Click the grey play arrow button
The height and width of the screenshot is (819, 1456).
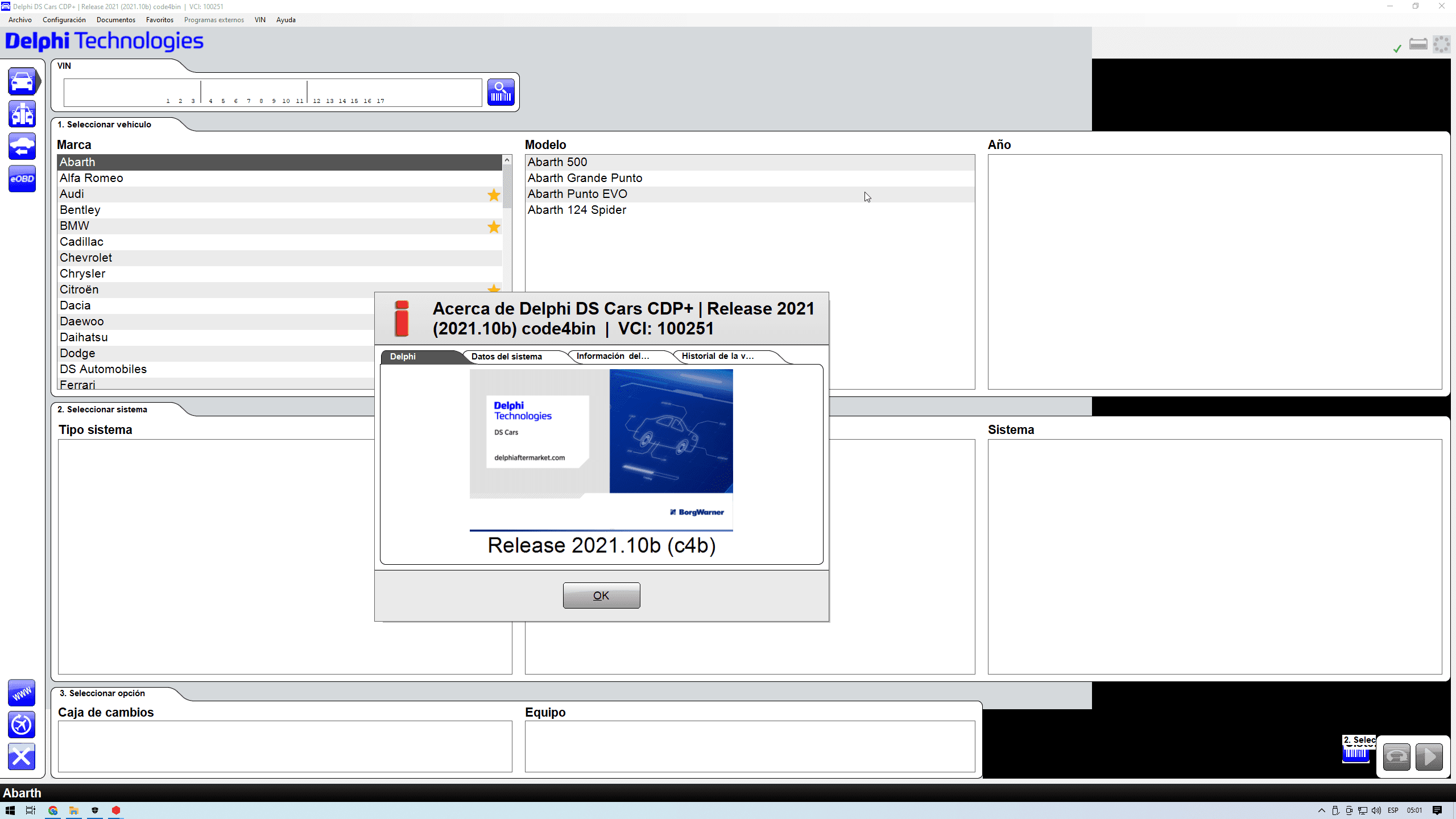[1429, 757]
